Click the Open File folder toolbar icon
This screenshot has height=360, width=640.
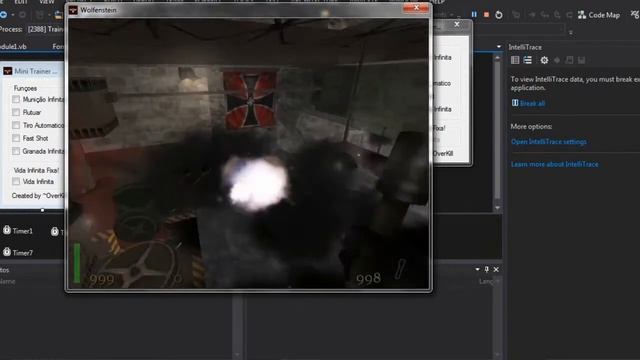[x=58, y=15]
